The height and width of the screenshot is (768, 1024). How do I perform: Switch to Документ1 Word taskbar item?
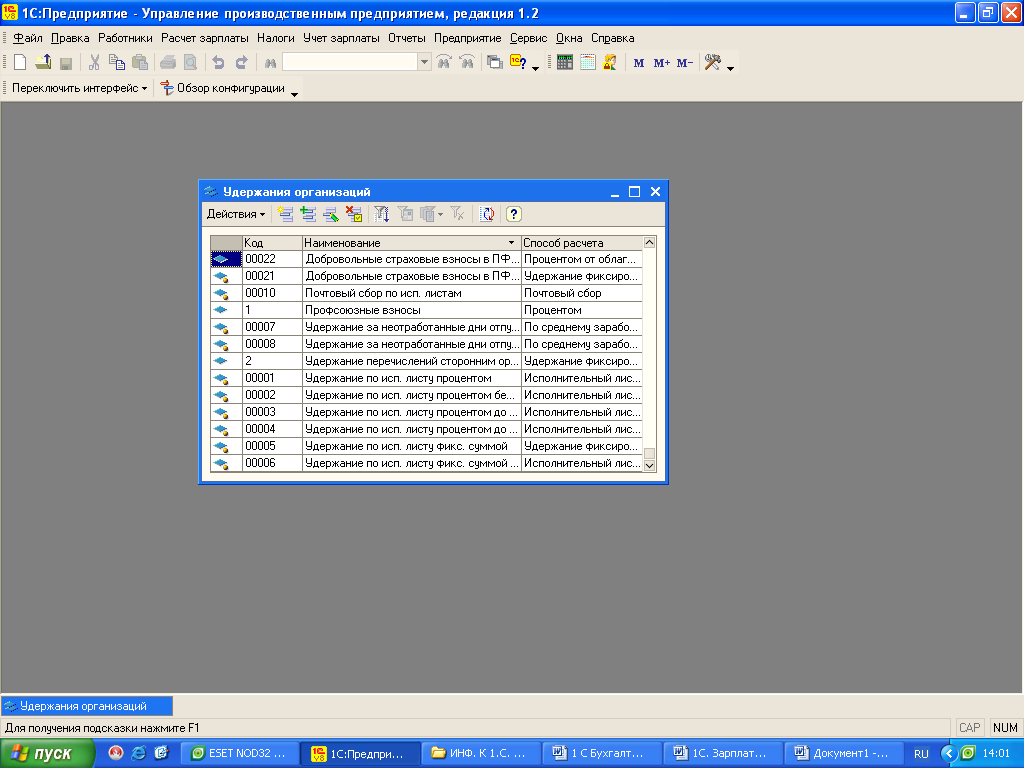(x=843, y=753)
